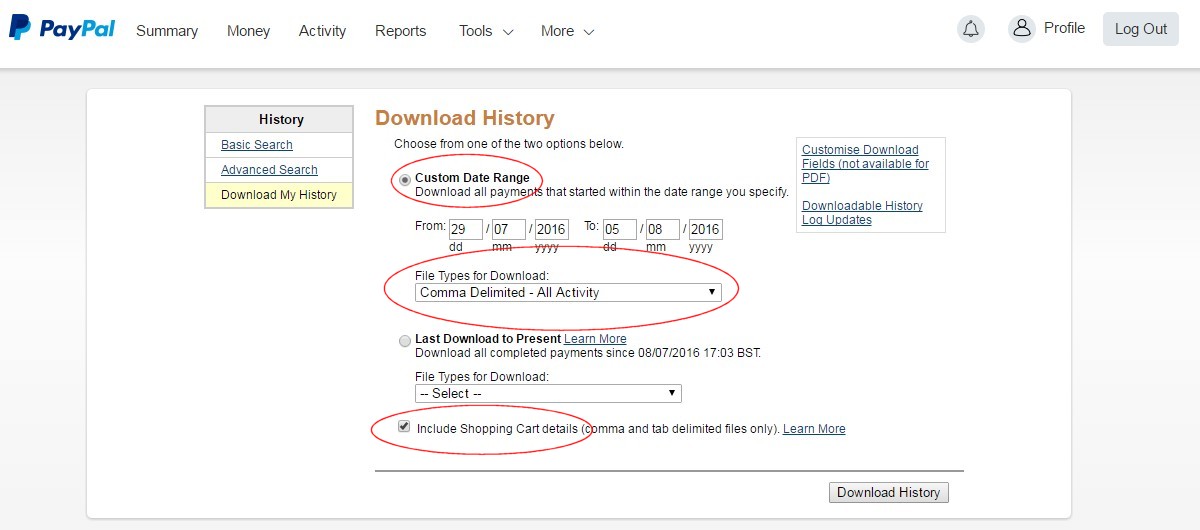Click the History sidebar header
The height and width of the screenshot is (530, 1200).
pyautogui.click(x=280, y=119)
